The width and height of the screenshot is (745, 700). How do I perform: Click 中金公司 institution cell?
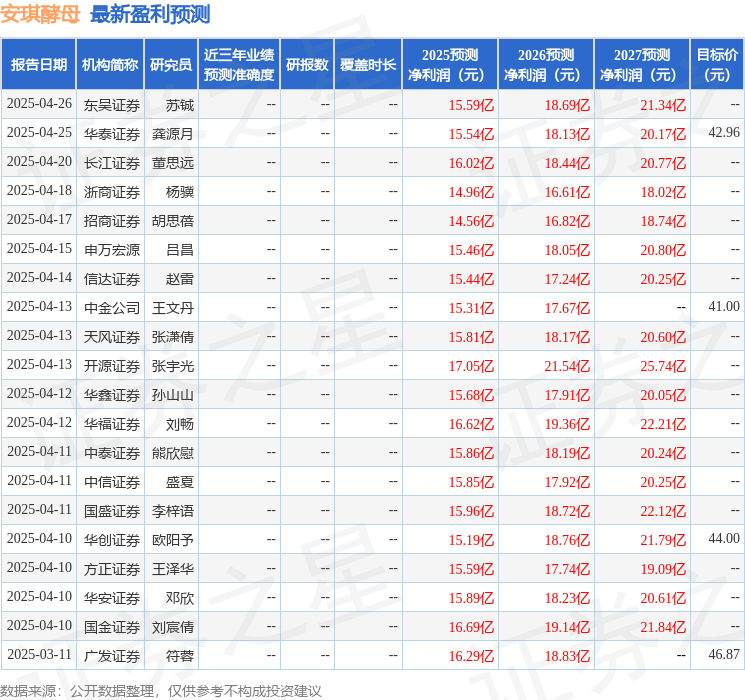click(x=112, y=308)
